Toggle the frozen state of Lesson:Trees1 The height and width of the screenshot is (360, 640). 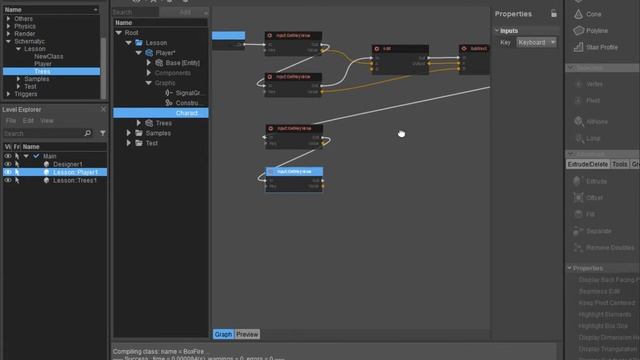point(17,180)
